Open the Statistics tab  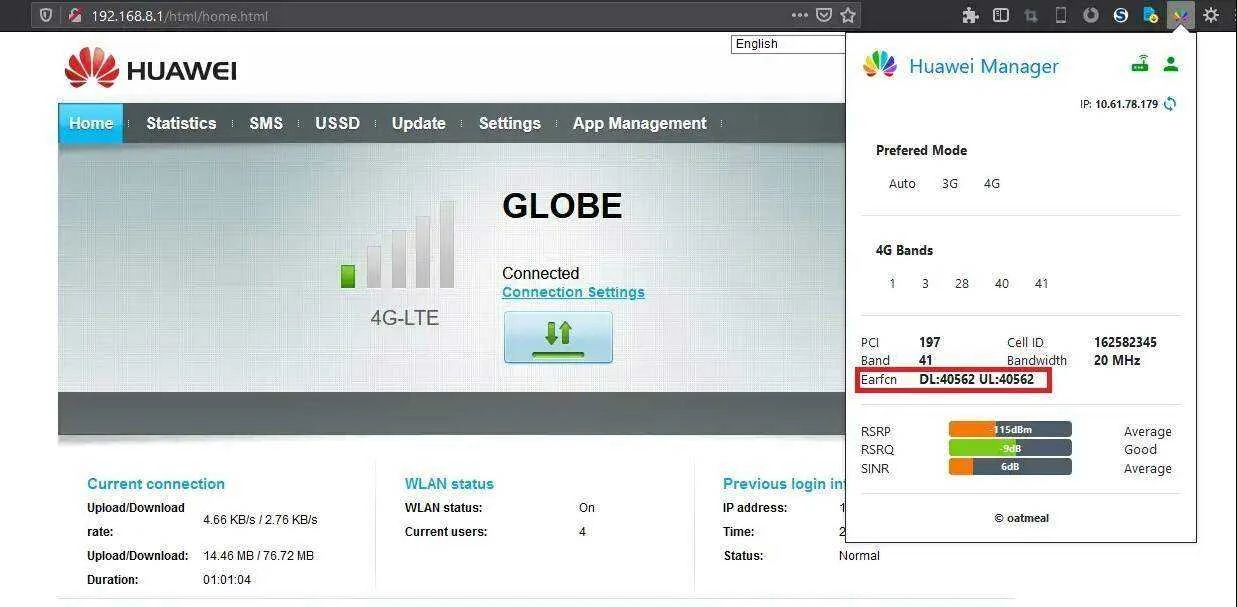click(x=181, y=123)
